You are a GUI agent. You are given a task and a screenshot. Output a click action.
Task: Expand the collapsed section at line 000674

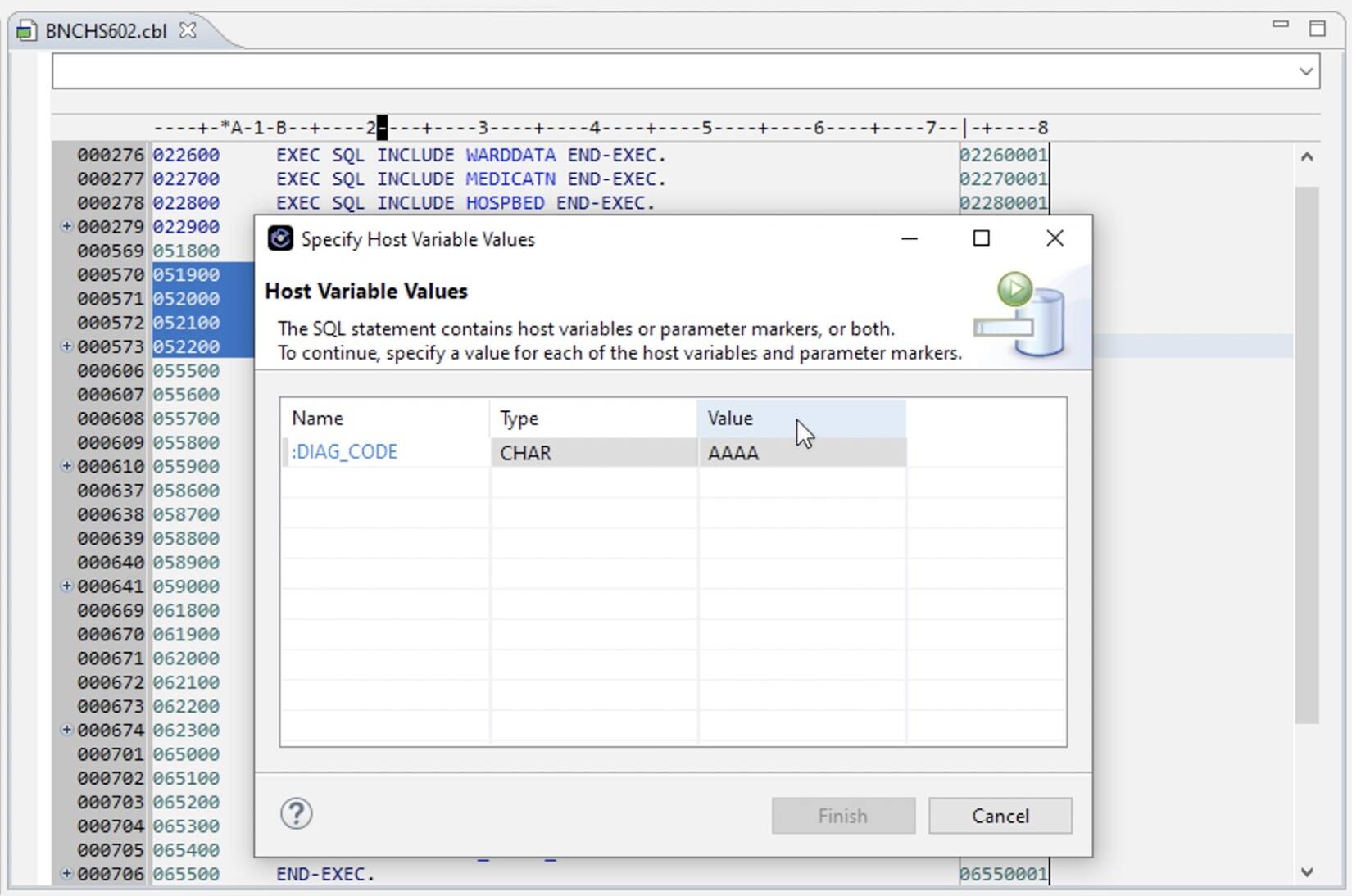66,730
